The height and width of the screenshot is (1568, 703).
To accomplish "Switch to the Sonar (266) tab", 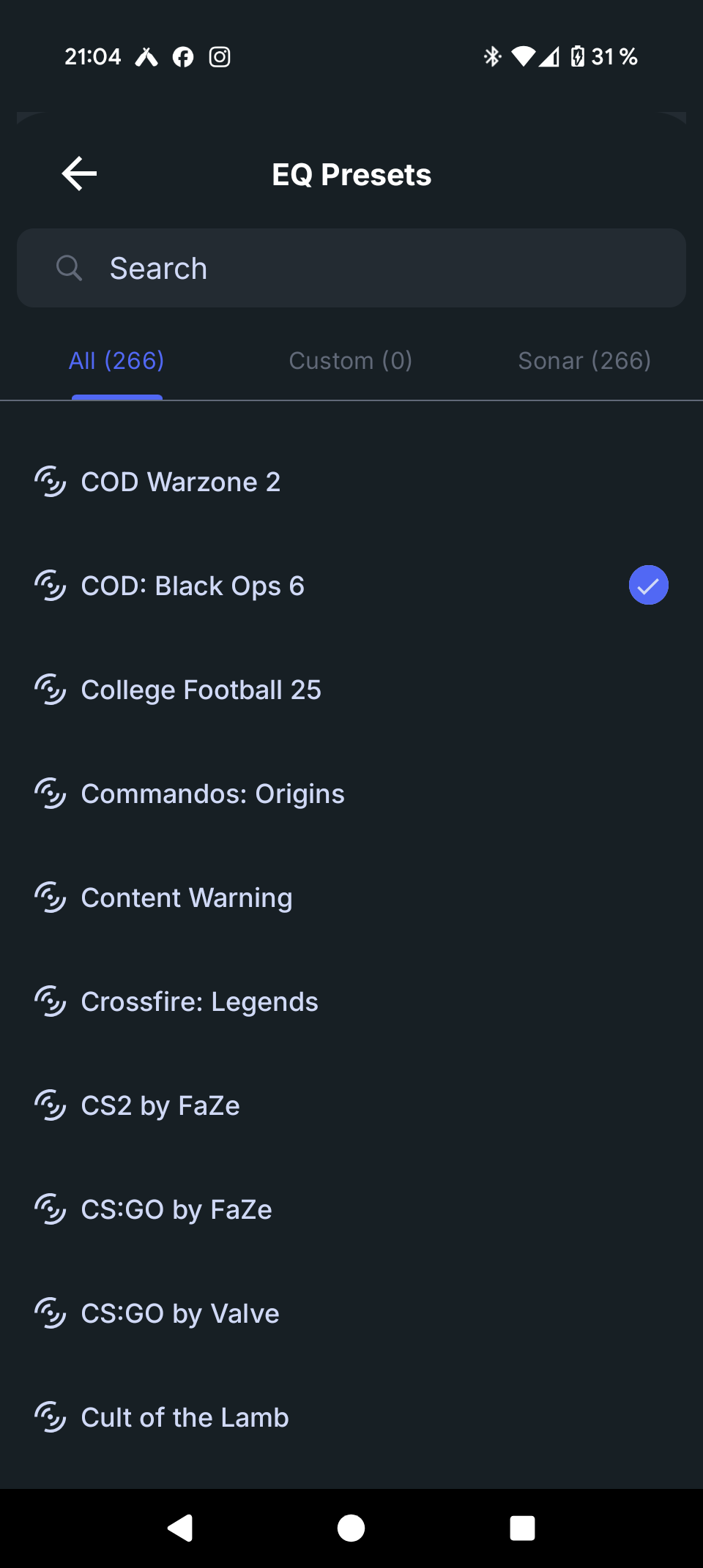I will tap(584, 361).
